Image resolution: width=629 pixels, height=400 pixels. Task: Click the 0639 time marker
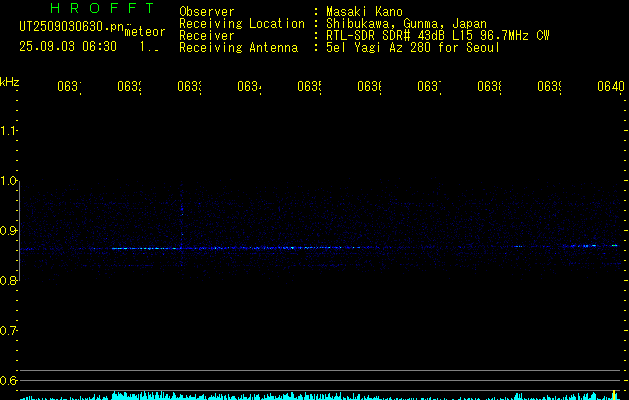click(549, 86)
